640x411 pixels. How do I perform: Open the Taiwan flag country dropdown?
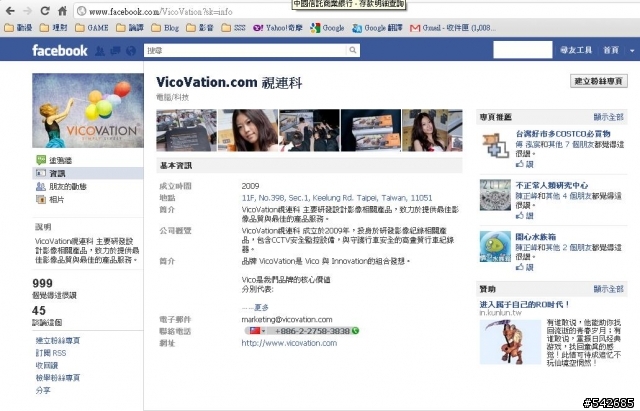(x=257, y=331)
